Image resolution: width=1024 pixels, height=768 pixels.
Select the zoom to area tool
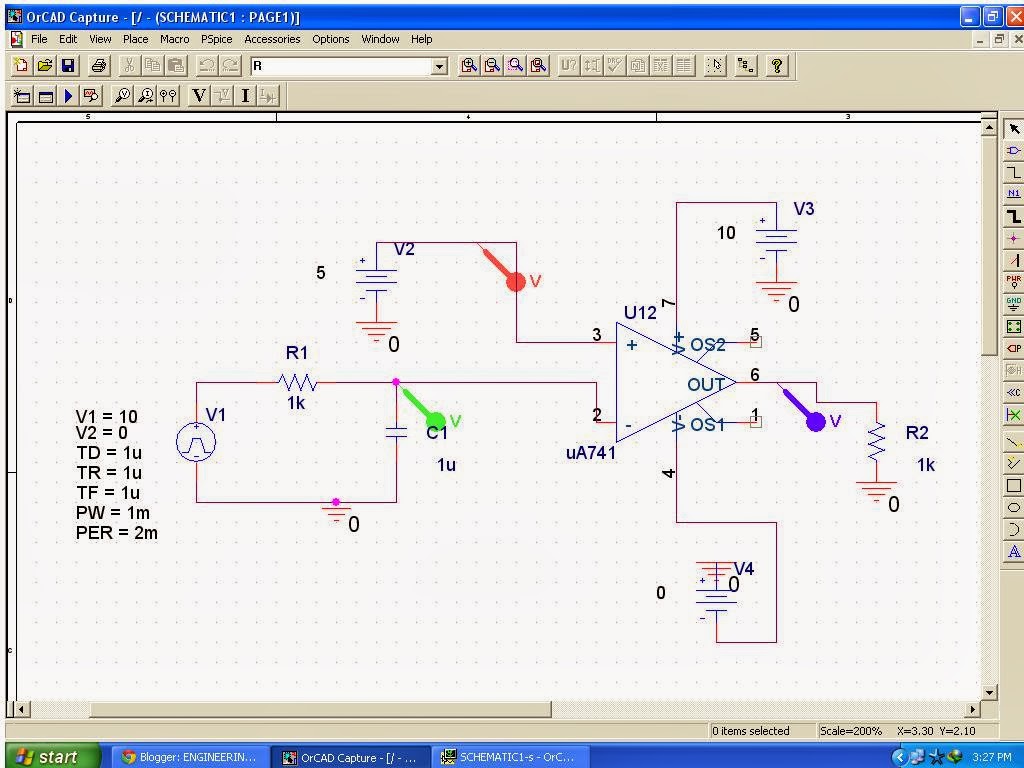[x=515, y=65]
